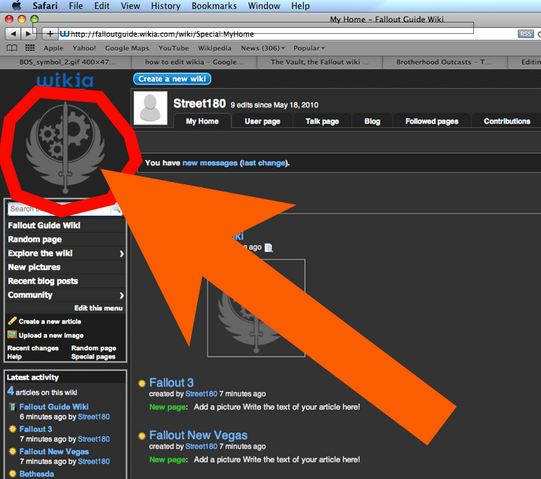Image resolution: width=541 pixels, height=479 pixels.
Task: Switch to BOS_symbol_2.gif browser tab
Action: [x=66, y=62]
